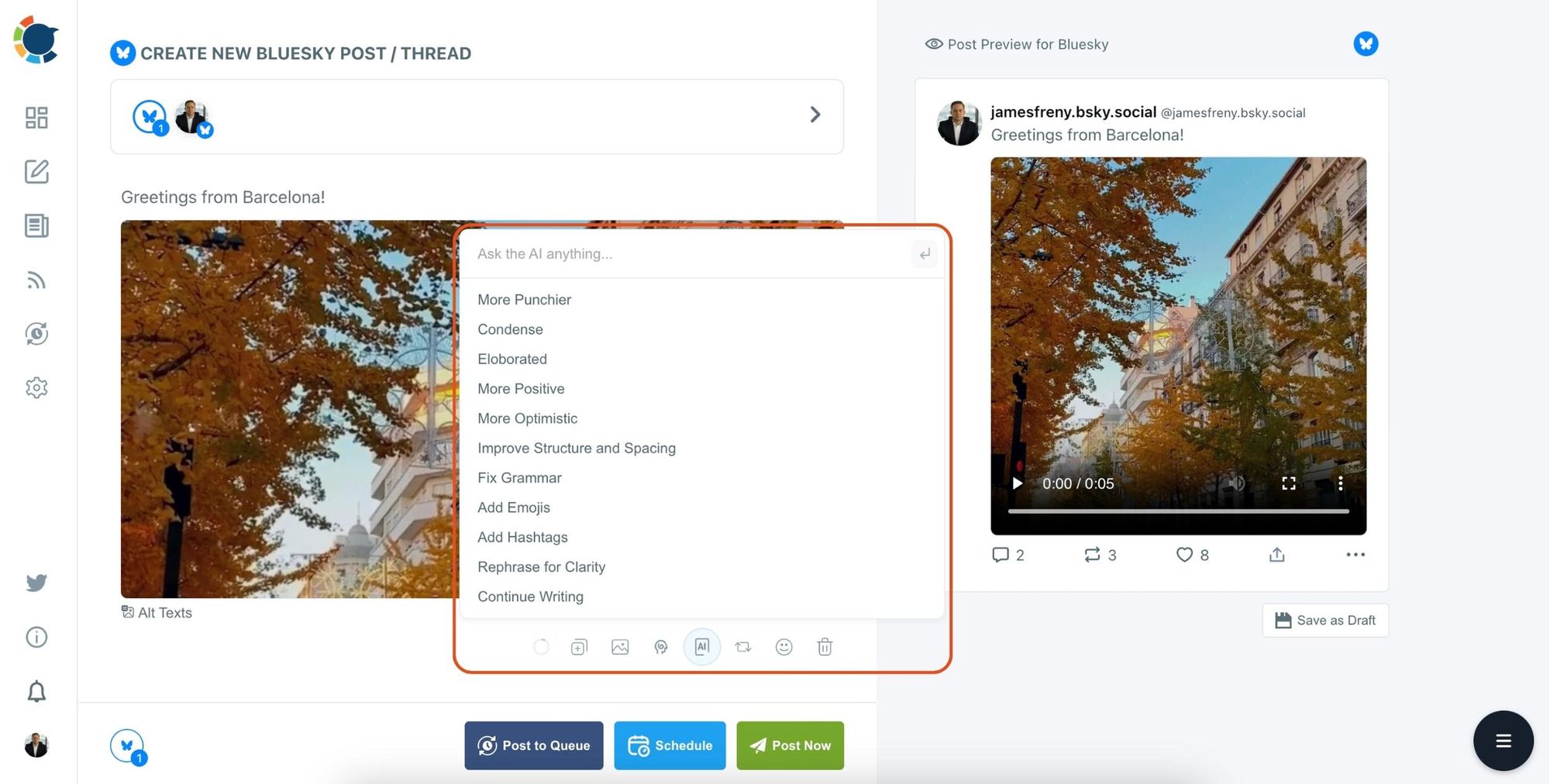Choose Improve Structure and Spacing option
The width and height of the screenshot is (1550, 784).
point(577,448)
